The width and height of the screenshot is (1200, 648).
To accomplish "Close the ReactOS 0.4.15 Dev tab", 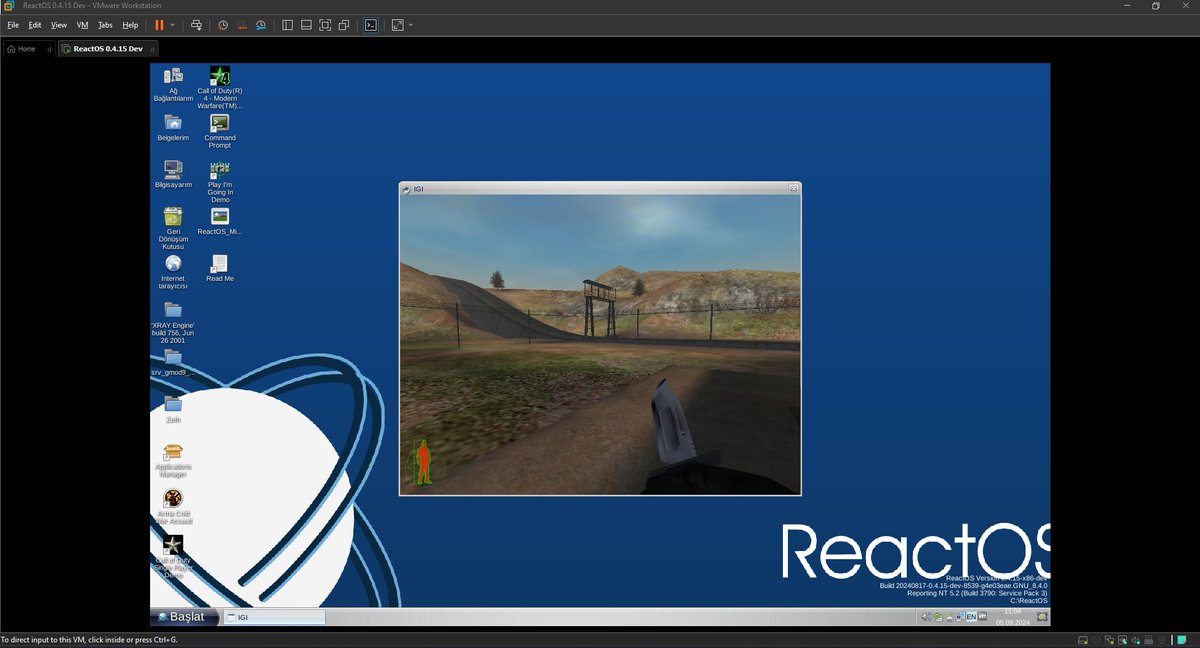I will point(153,49).
